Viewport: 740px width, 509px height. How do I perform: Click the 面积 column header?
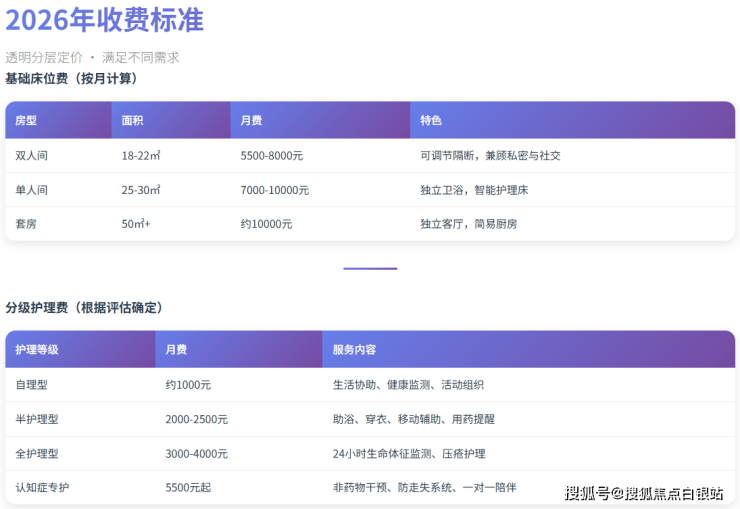132,120
